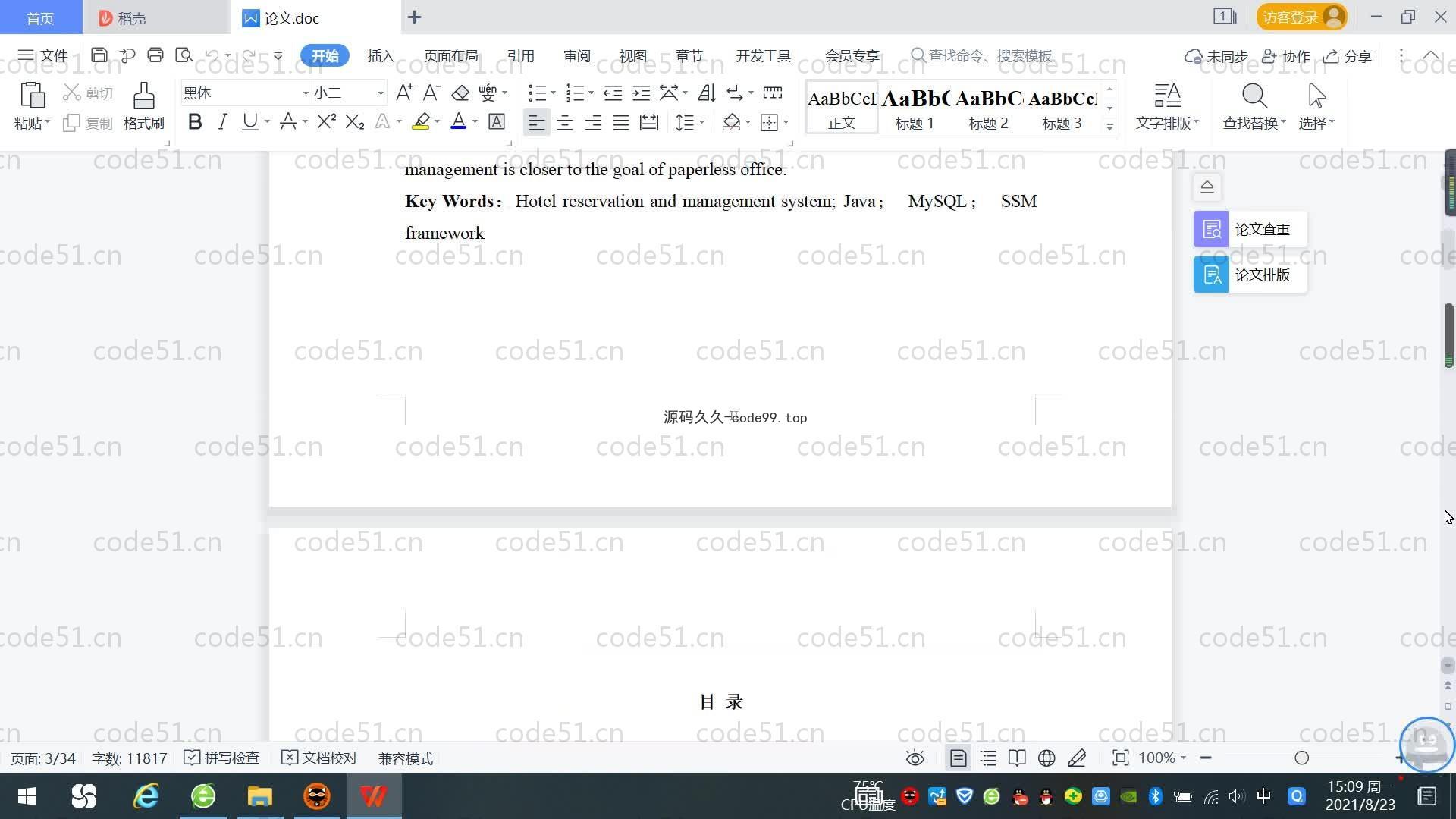Viewport: 1456px width, 819px height.
Task: Toggle Bold formatting
Action: (x=195, y=122)
